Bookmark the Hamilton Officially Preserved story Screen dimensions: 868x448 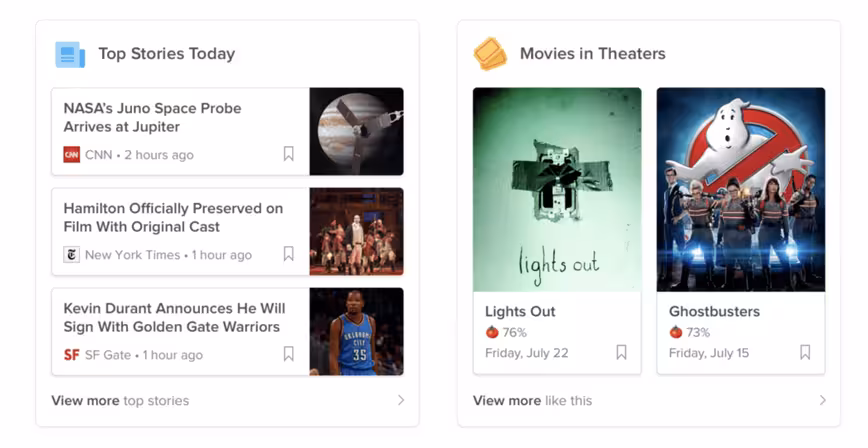click(x=288, y=254)
